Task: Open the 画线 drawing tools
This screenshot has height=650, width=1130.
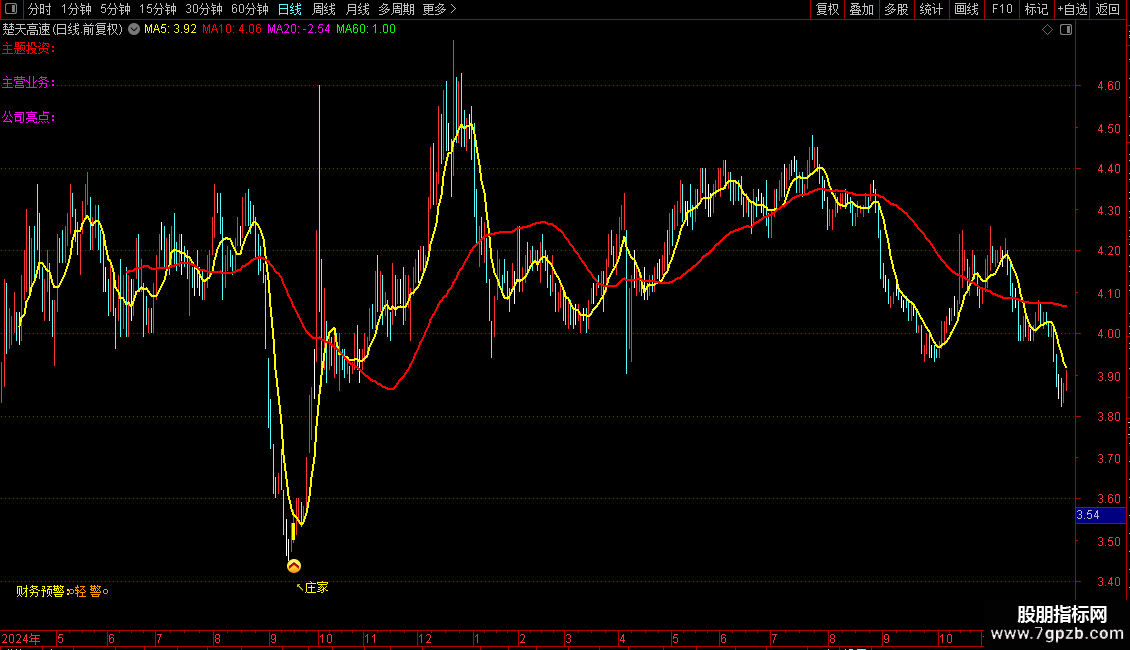Action: tap(966, 9)
